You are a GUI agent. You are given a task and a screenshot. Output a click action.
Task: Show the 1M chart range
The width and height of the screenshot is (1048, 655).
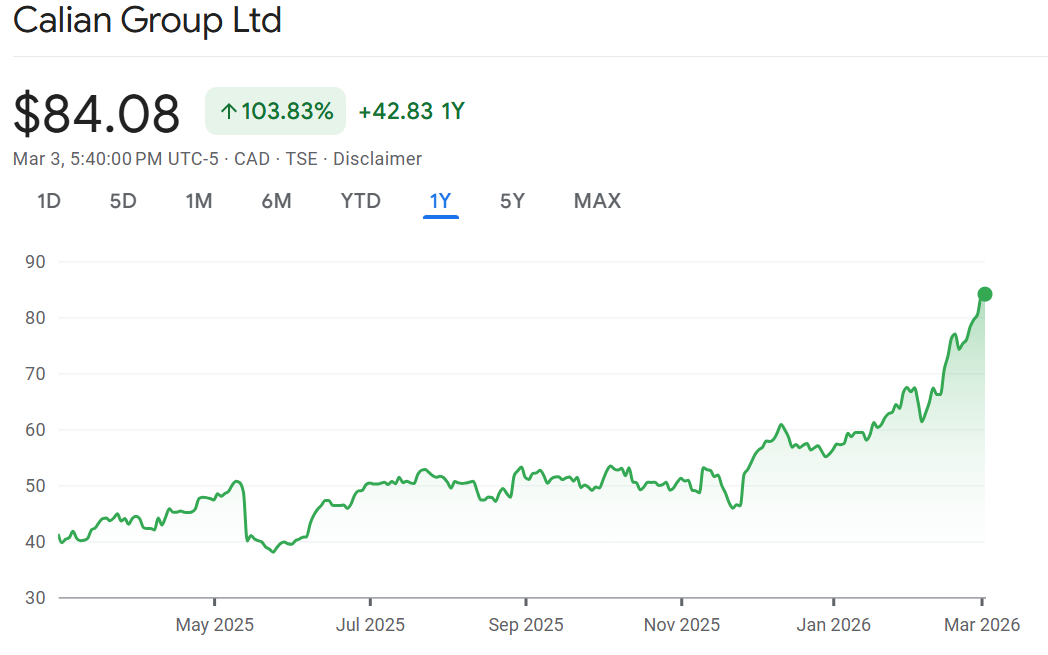198,201
